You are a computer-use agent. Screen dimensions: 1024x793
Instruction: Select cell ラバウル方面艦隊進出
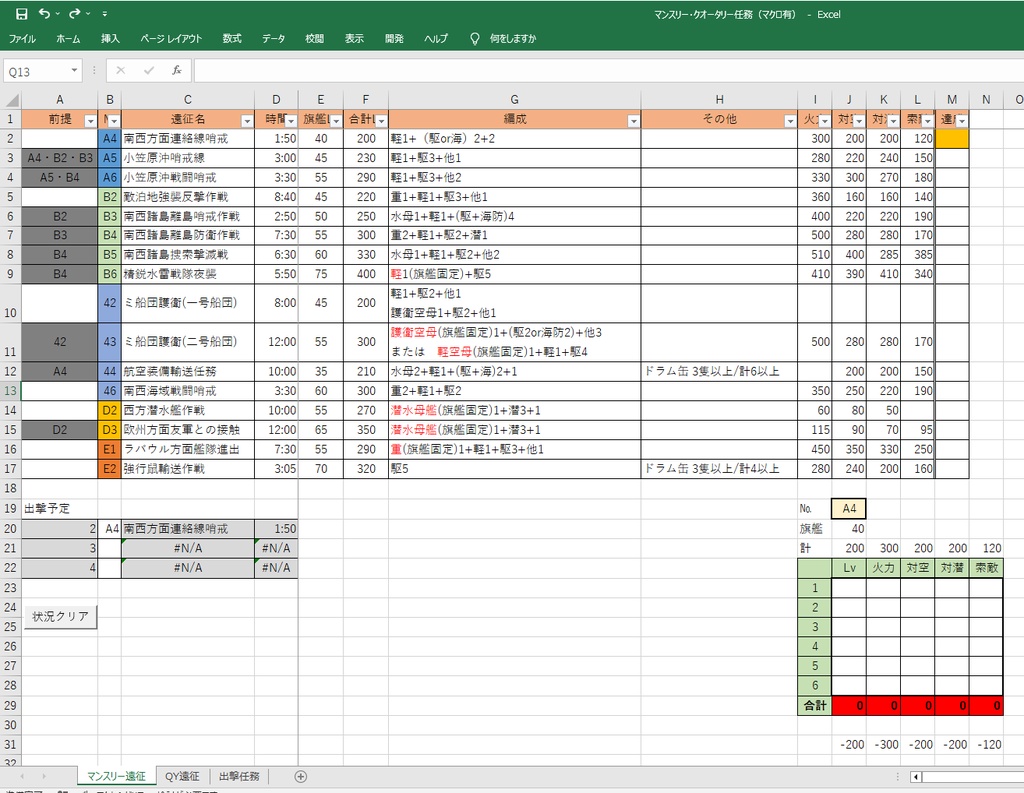coord(187,449)
